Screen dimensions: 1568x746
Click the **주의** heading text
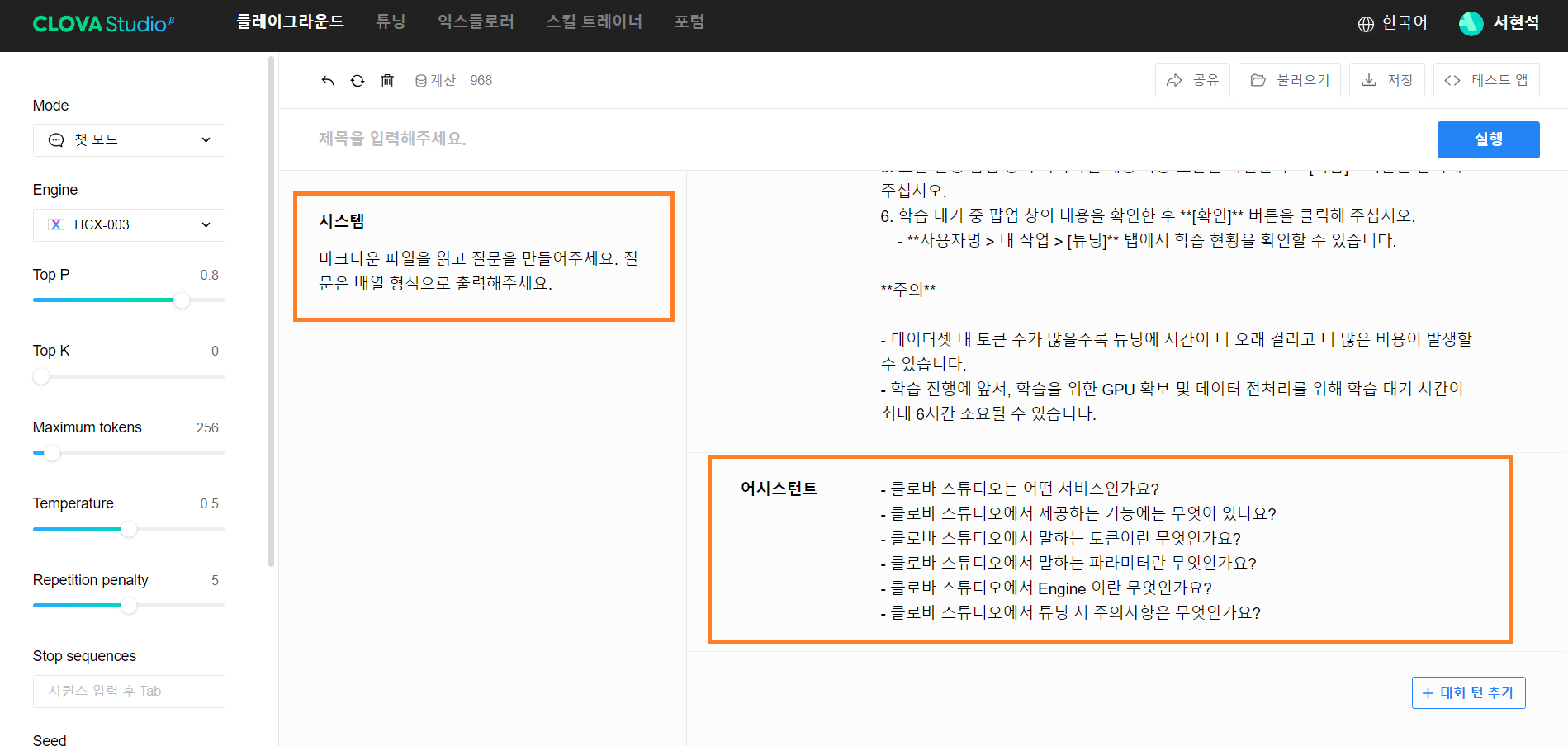coord(908,289)
